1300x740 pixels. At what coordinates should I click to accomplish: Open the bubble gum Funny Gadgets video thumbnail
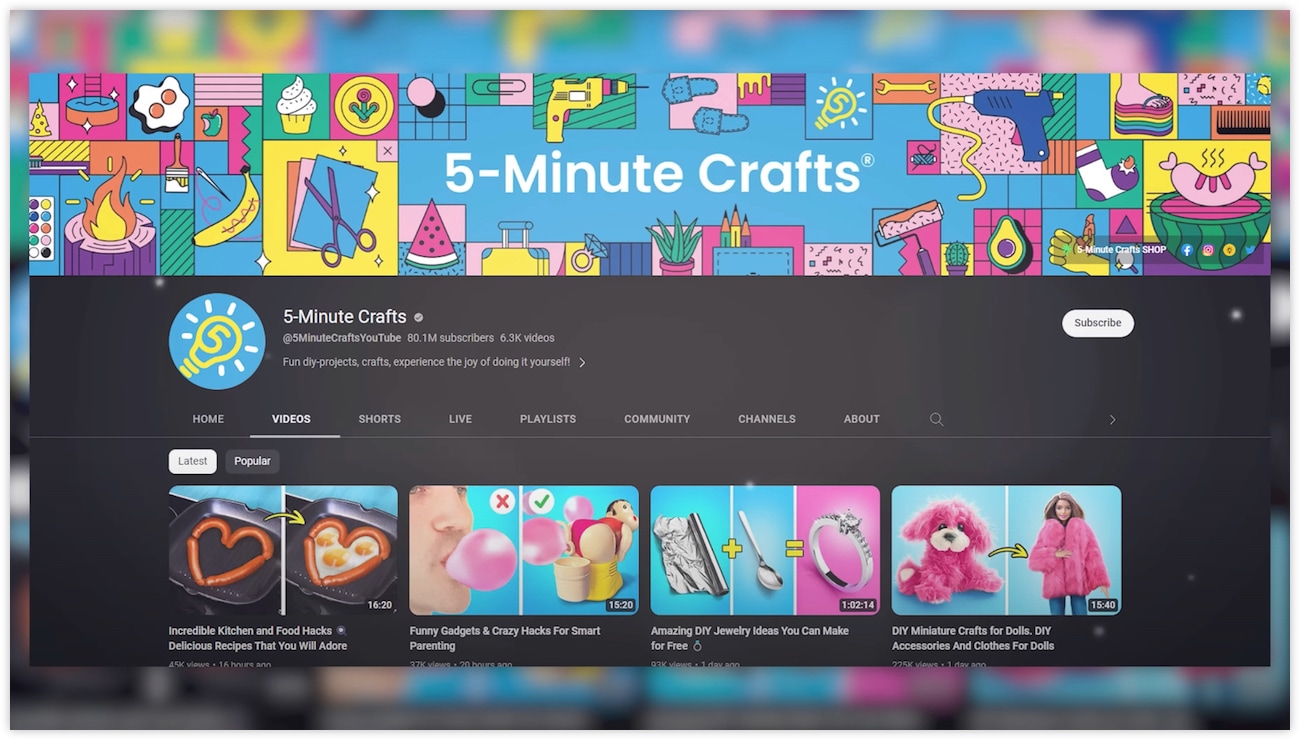[x=524, y=550]
